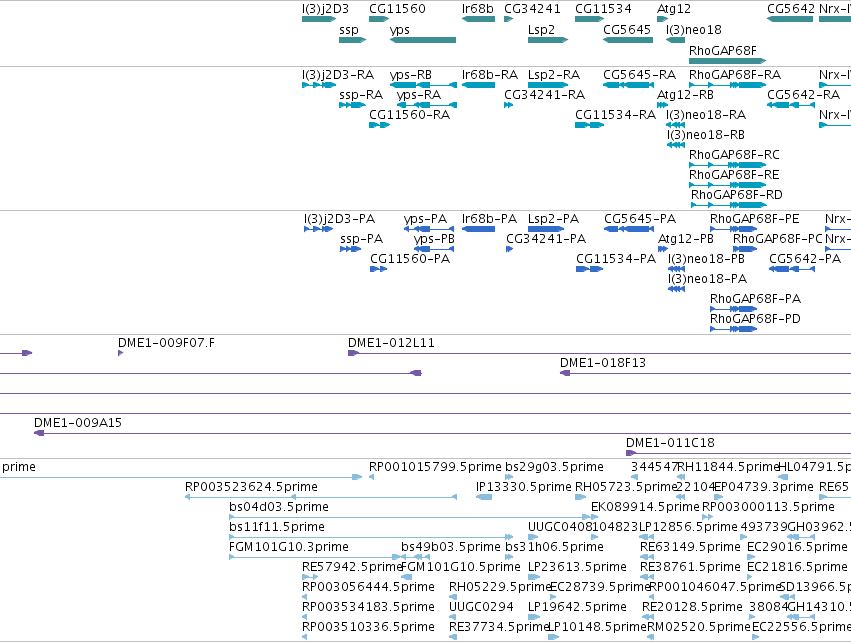
Task: Select the RhoGAP68F-RC transcript
Action: (x=727, y=165)
